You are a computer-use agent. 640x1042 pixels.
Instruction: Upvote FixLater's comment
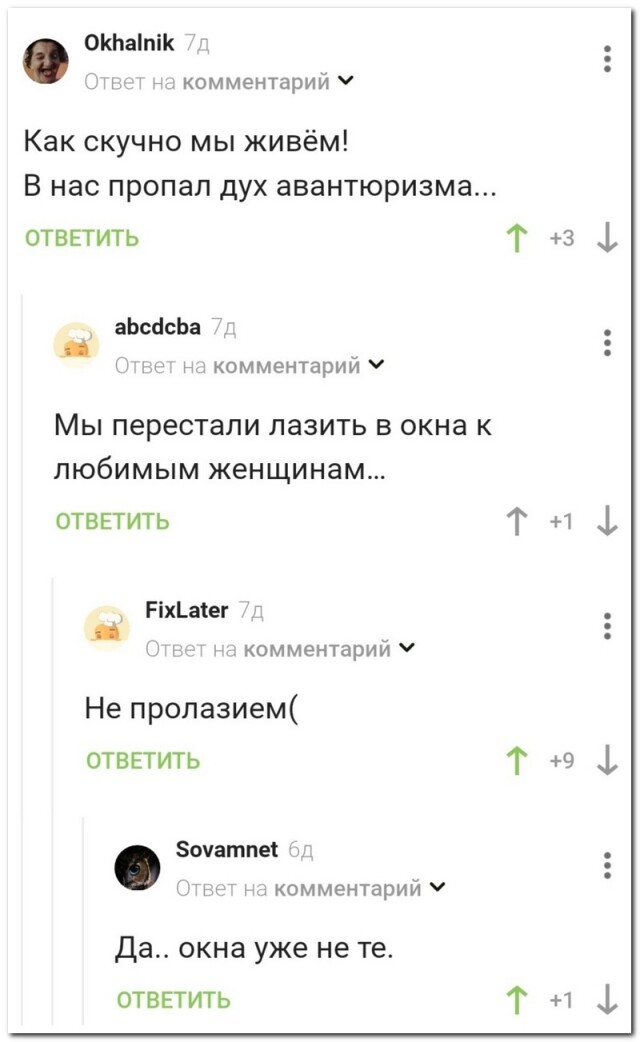[517, 761]
